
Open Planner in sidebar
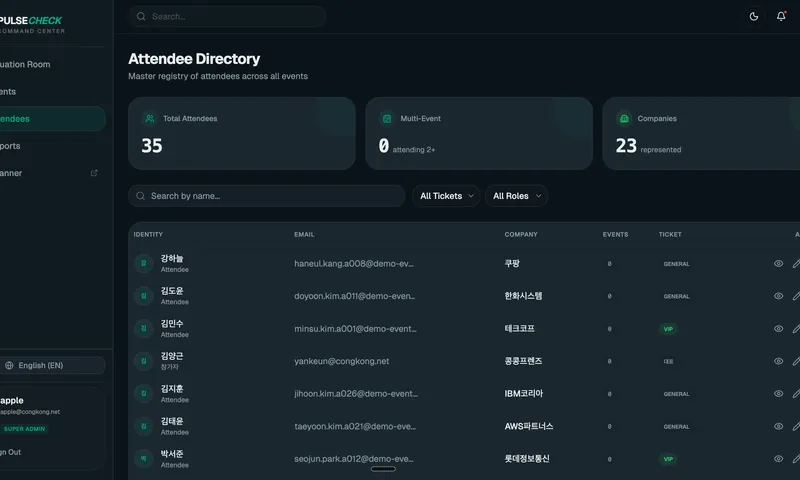(x=52, y=173)
